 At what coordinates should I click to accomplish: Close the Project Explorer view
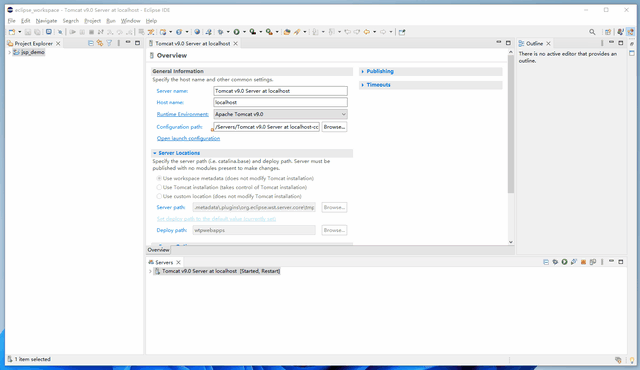pos(58,43)
